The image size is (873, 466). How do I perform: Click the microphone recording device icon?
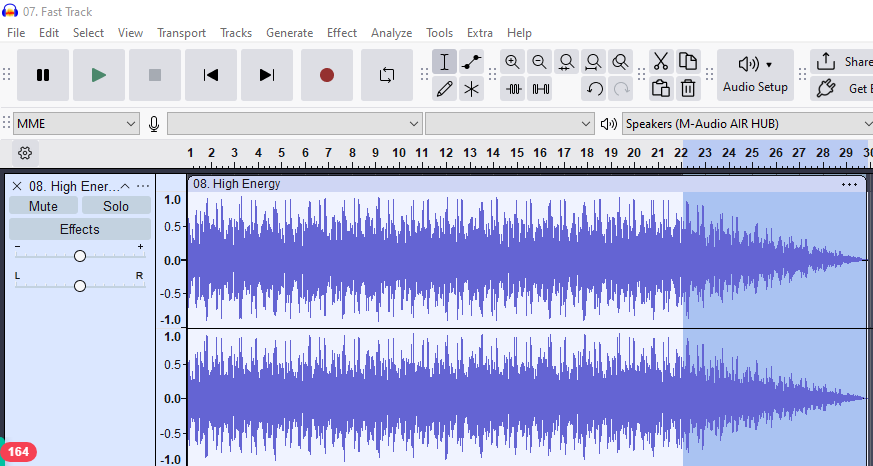154,124
